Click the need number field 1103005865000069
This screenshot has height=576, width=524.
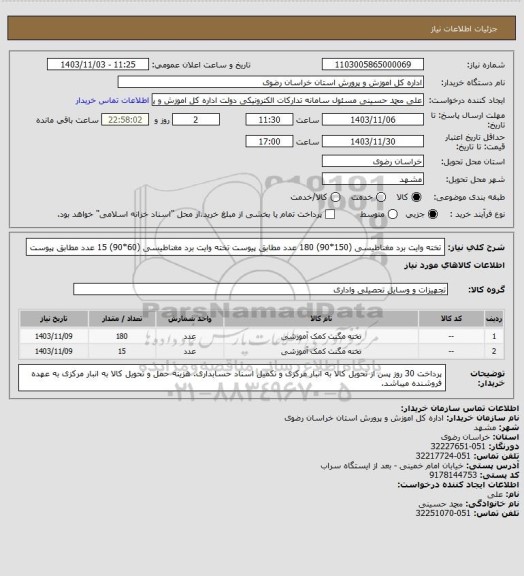(373, 64)
